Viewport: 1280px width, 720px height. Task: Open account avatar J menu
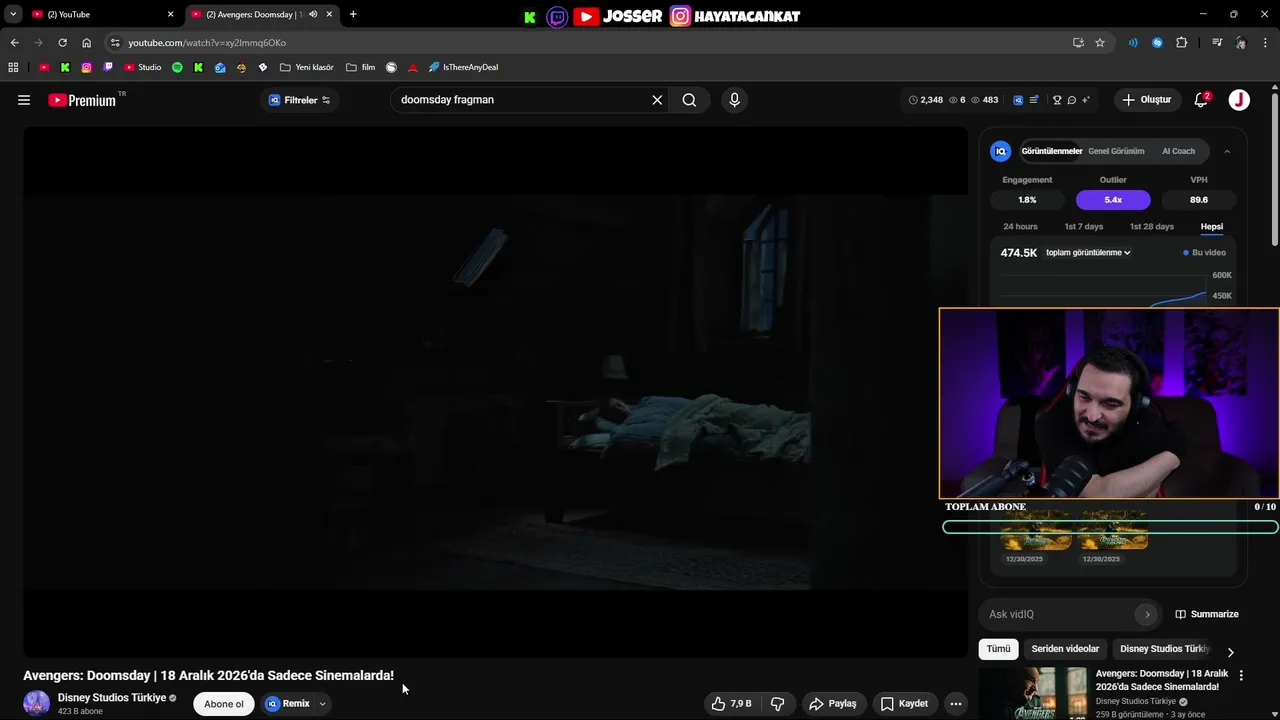tap(1239, 100)
